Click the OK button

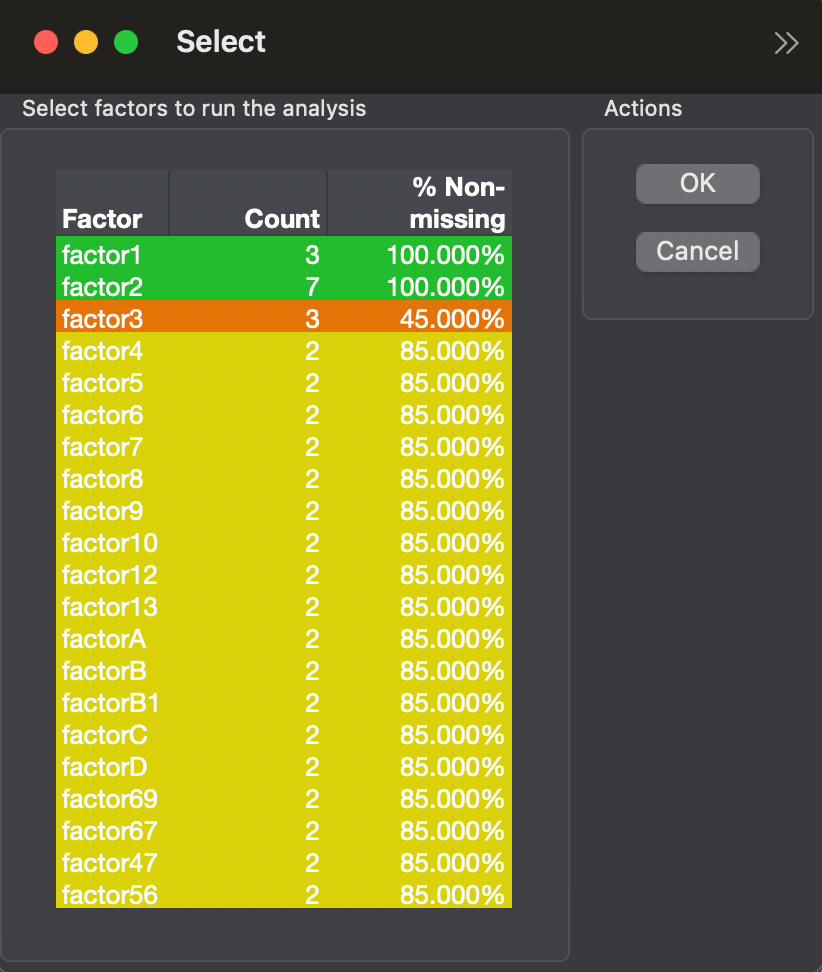pos(697,183)
